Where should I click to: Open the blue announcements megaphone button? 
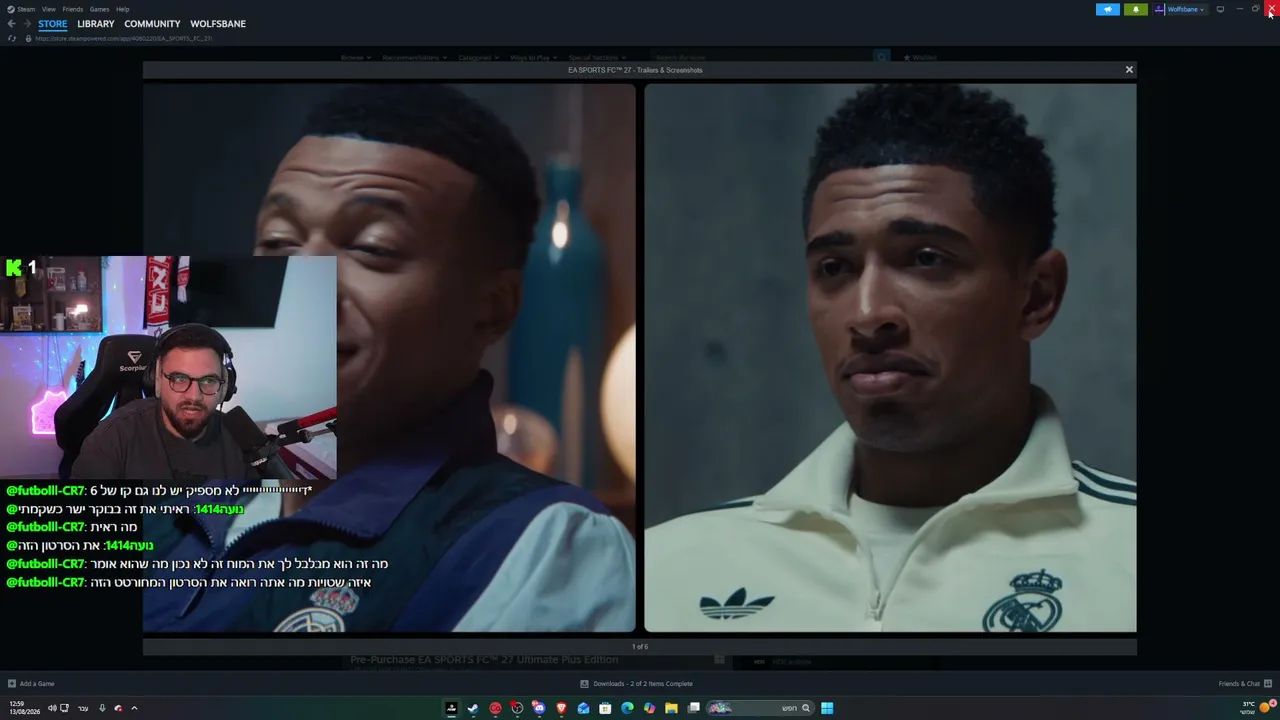pos(1107,9)
